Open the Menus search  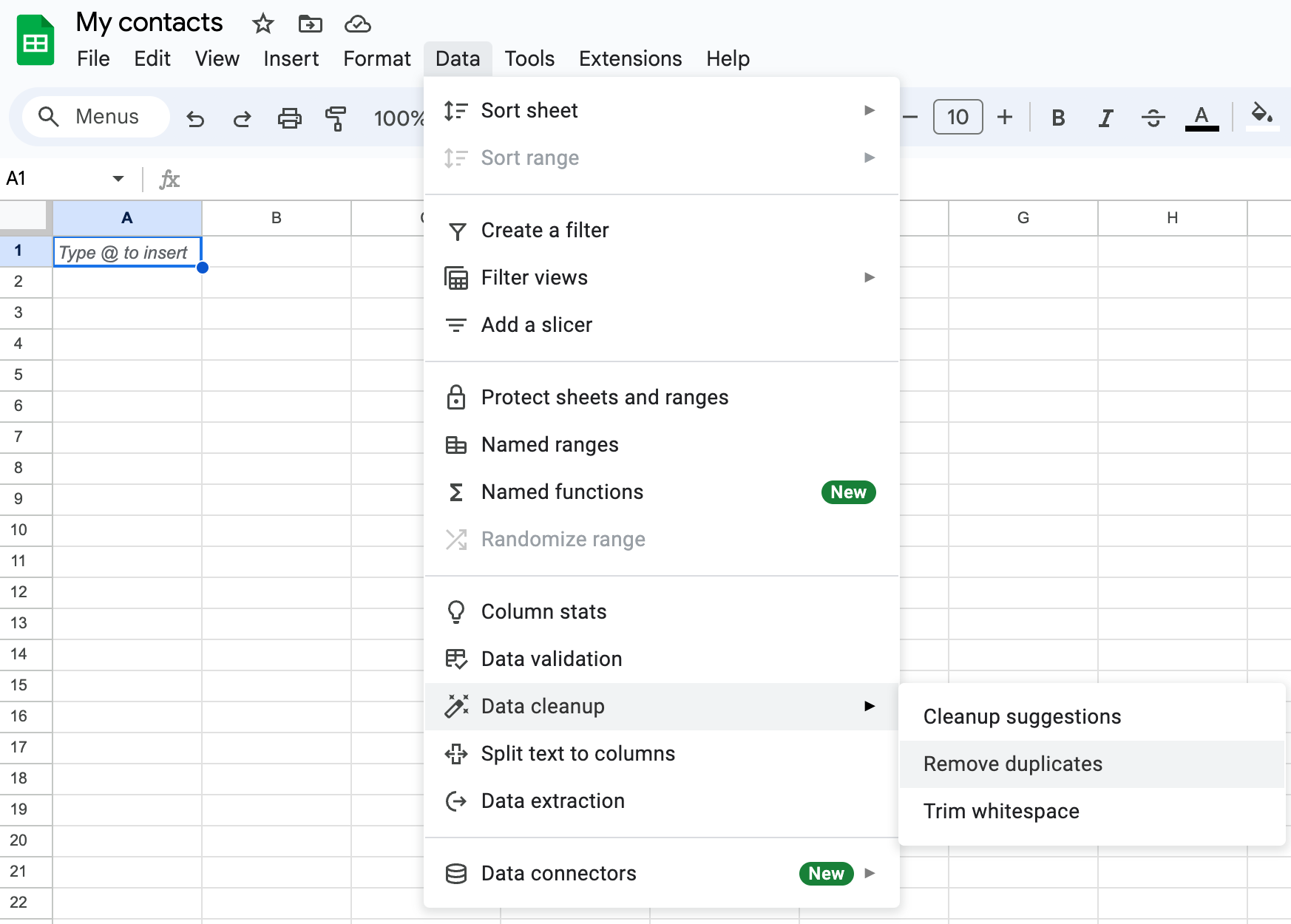95,117
